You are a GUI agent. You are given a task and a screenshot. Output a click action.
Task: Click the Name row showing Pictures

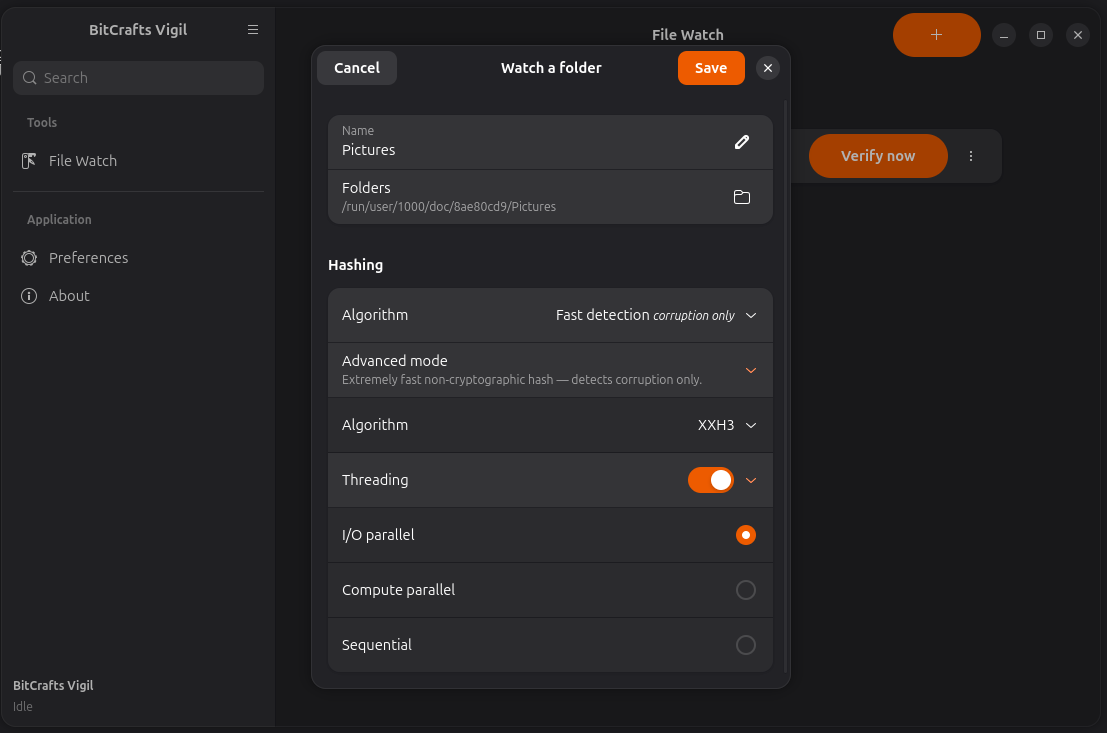pos(550,143)
